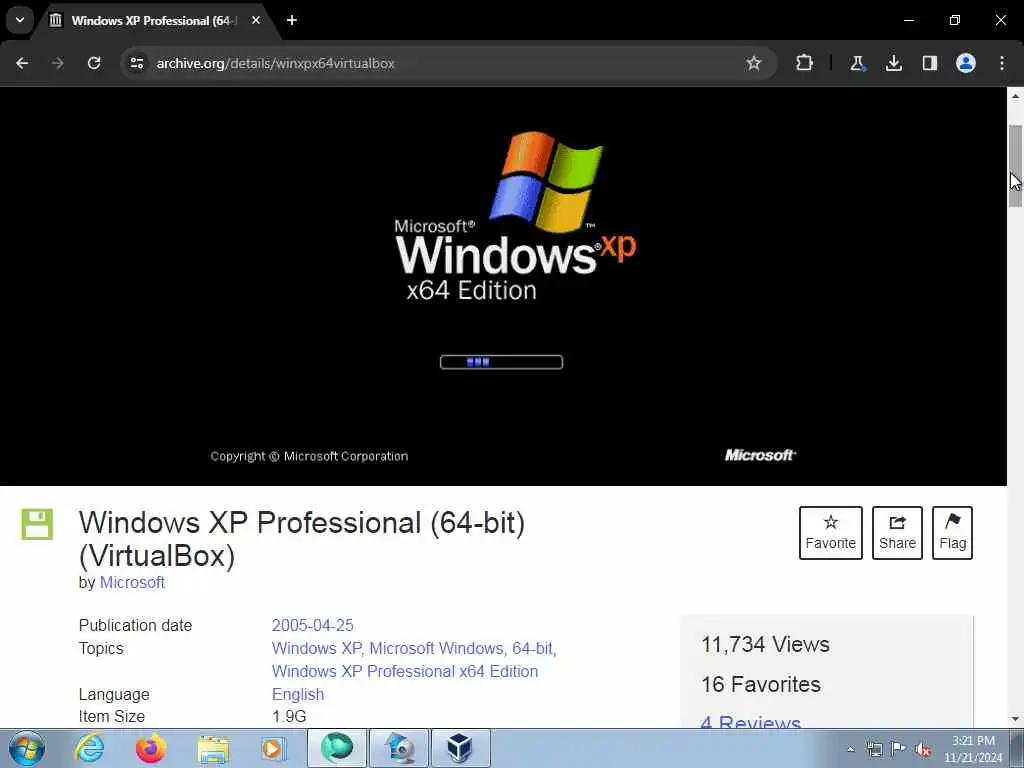Open Windows XP Professional x64 Edition topic

point(405,671)
